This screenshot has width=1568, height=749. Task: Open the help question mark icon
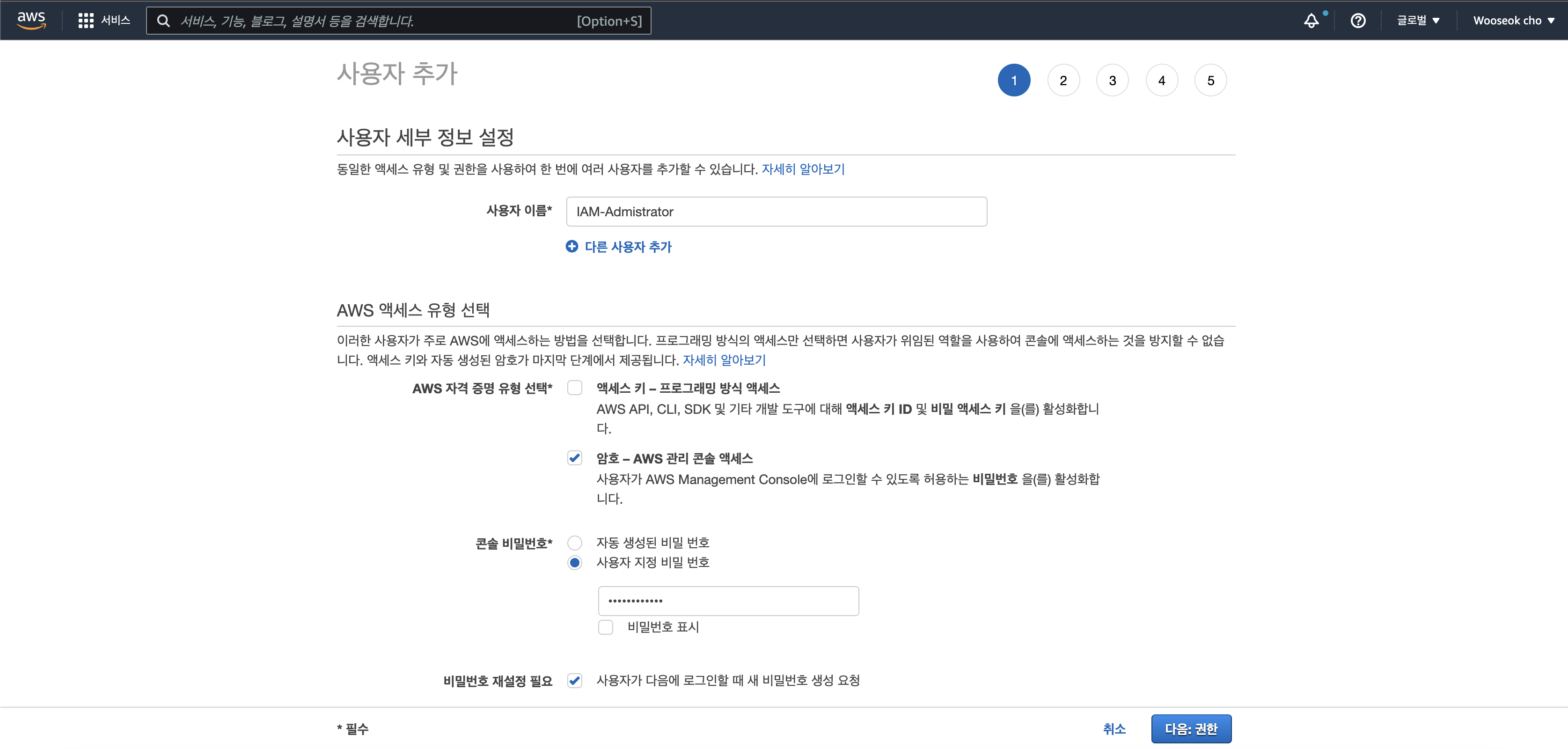pyautogui.click(x=1357, y=21)
